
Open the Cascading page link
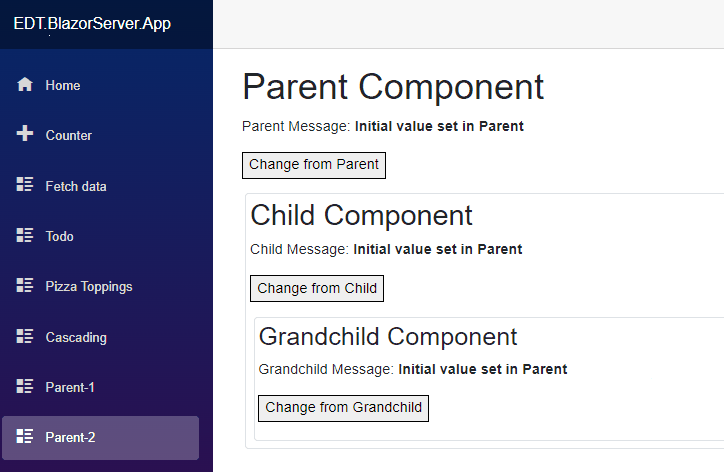pyautogui.click(x=101, y=337)
